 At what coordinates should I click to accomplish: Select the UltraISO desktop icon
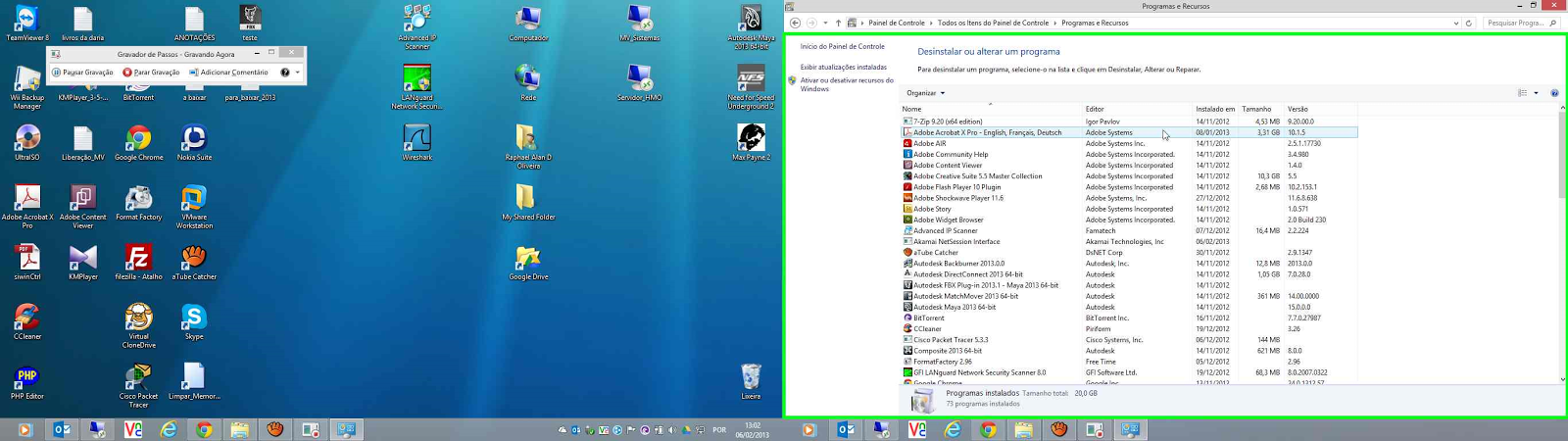(27, 143)
